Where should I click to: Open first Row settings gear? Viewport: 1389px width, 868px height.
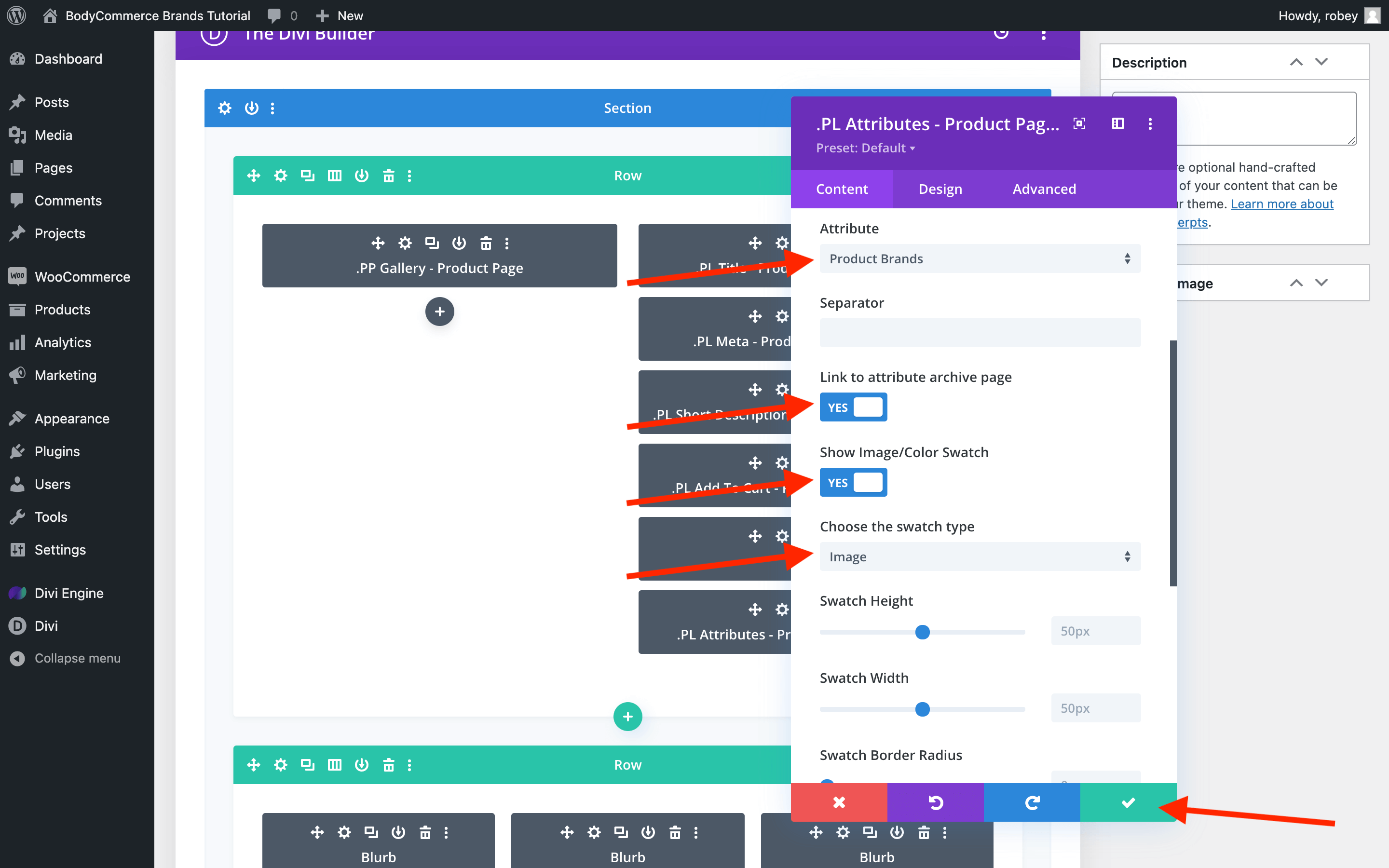[281, 176]
